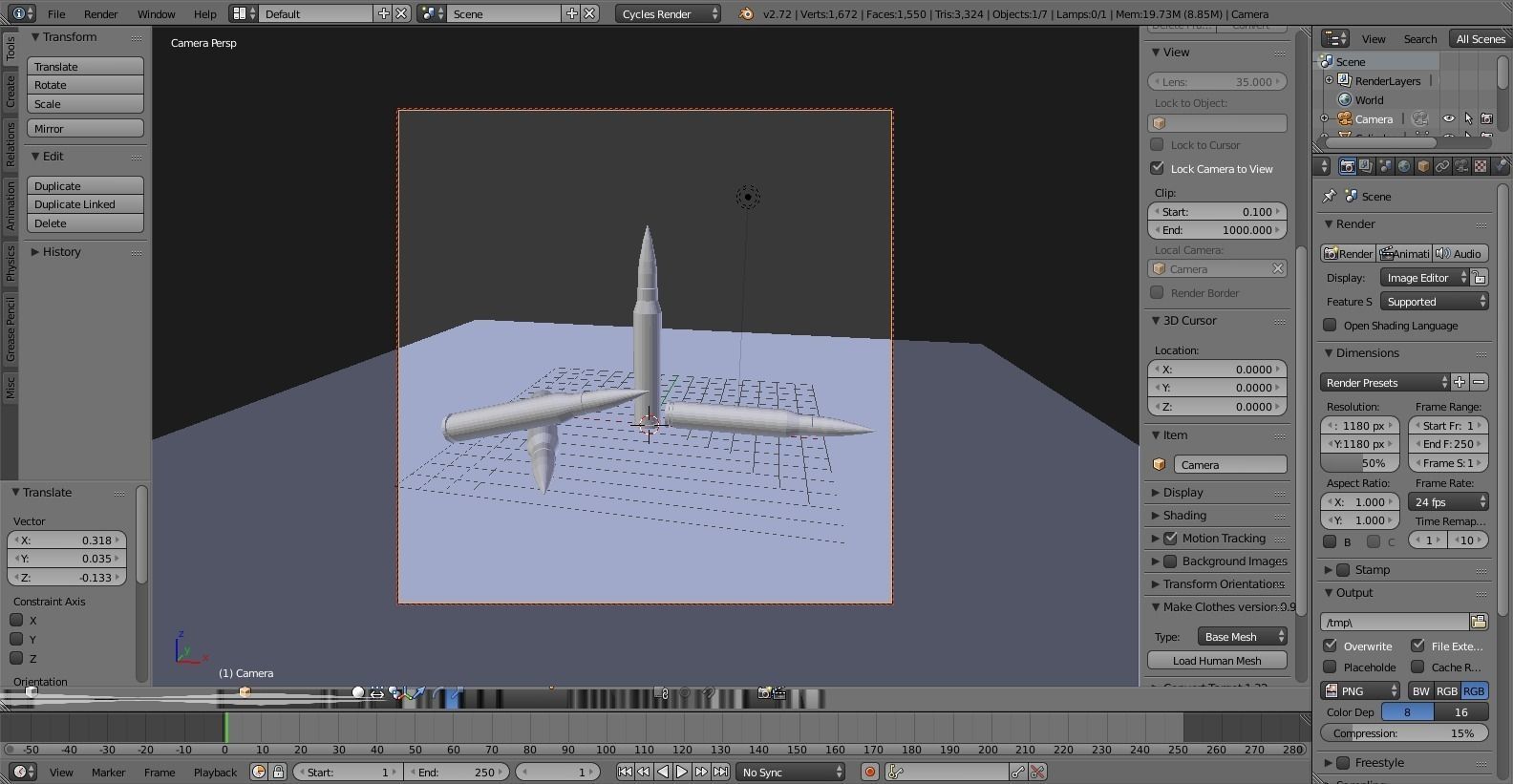Toggle the Motion Tracking checkbox

pos(1170,538)
